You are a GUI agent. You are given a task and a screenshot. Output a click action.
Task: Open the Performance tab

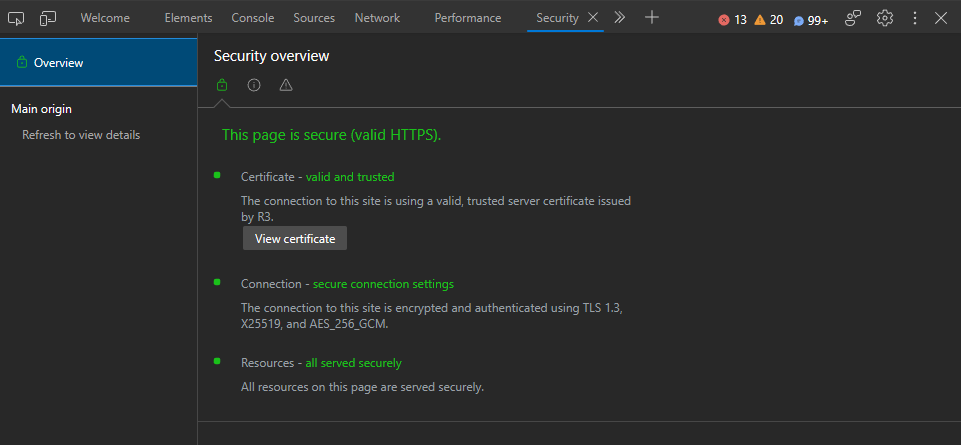point(468,18)
